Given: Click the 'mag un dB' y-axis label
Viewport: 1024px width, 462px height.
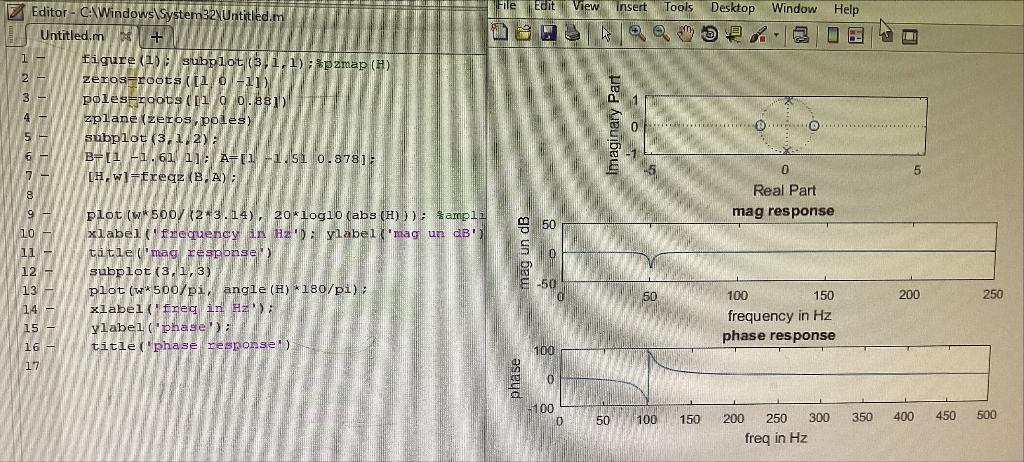Looking at the screenshot, I should tap(526, 252).
